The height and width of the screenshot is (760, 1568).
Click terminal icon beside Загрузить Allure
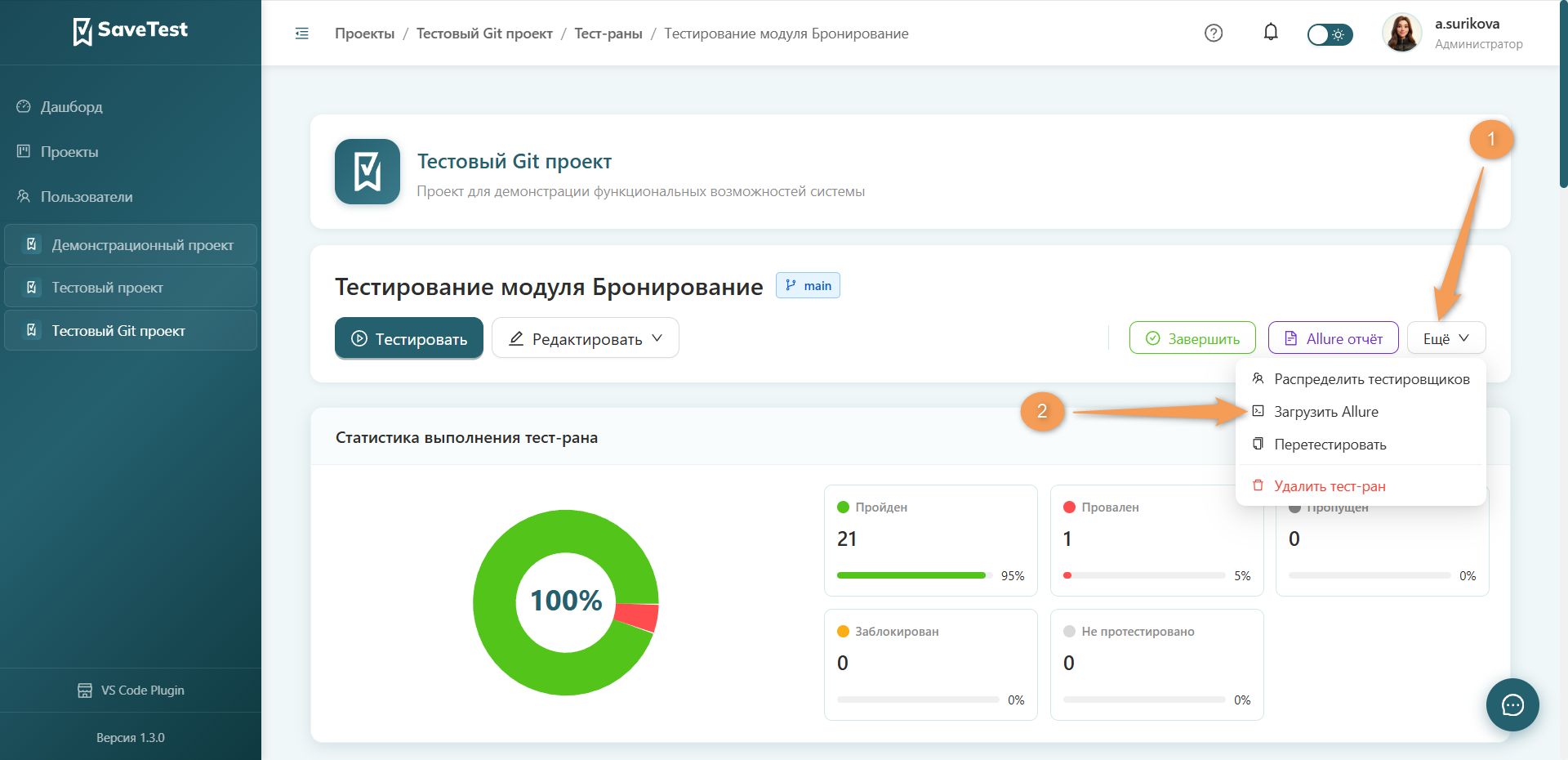click(1258, 411)
